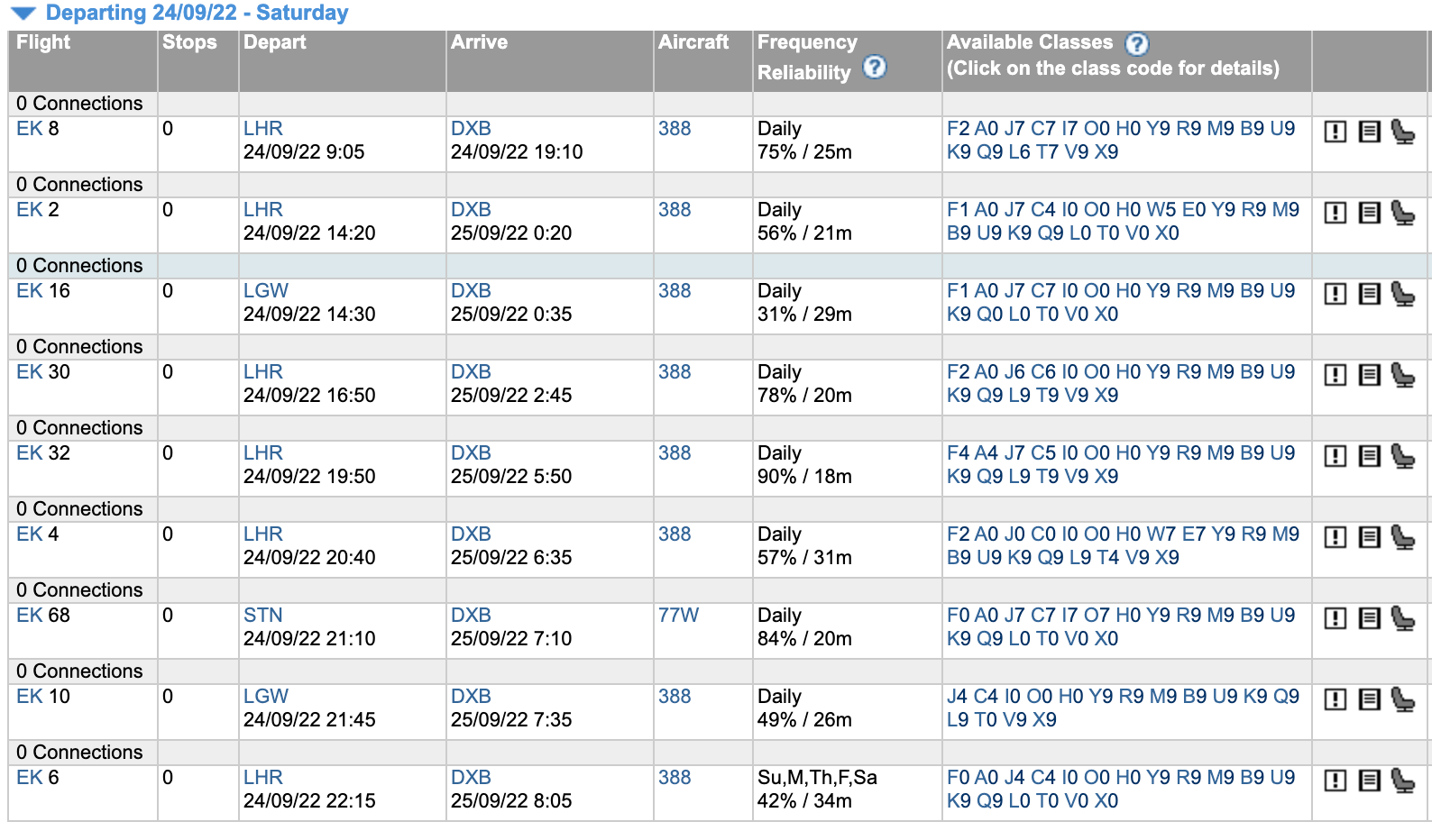Image resolution: width=1441 pixels, height=840 pixels.
Task: Open seat map for flight EK 30
Action: click(1402, 376)
